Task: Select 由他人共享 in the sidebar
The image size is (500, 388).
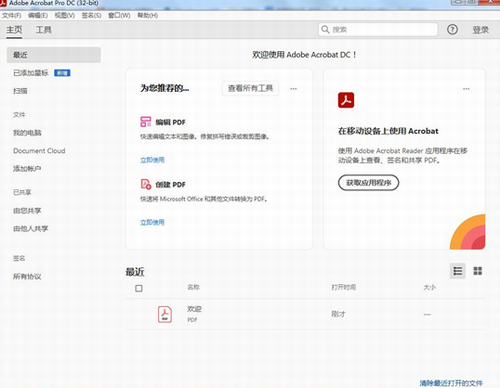Action: (31, 229)
